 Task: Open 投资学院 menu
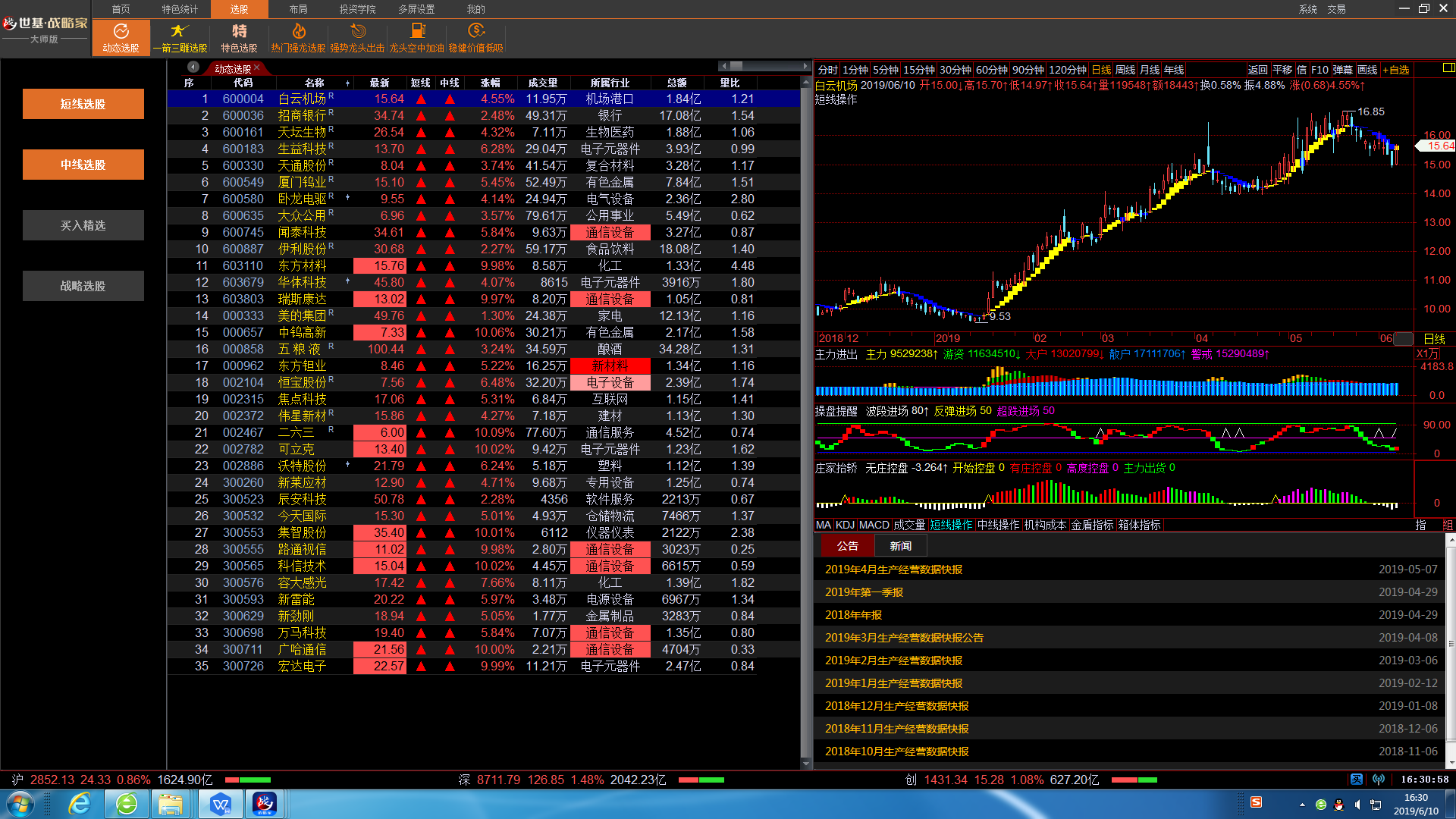tap(357, 9)
